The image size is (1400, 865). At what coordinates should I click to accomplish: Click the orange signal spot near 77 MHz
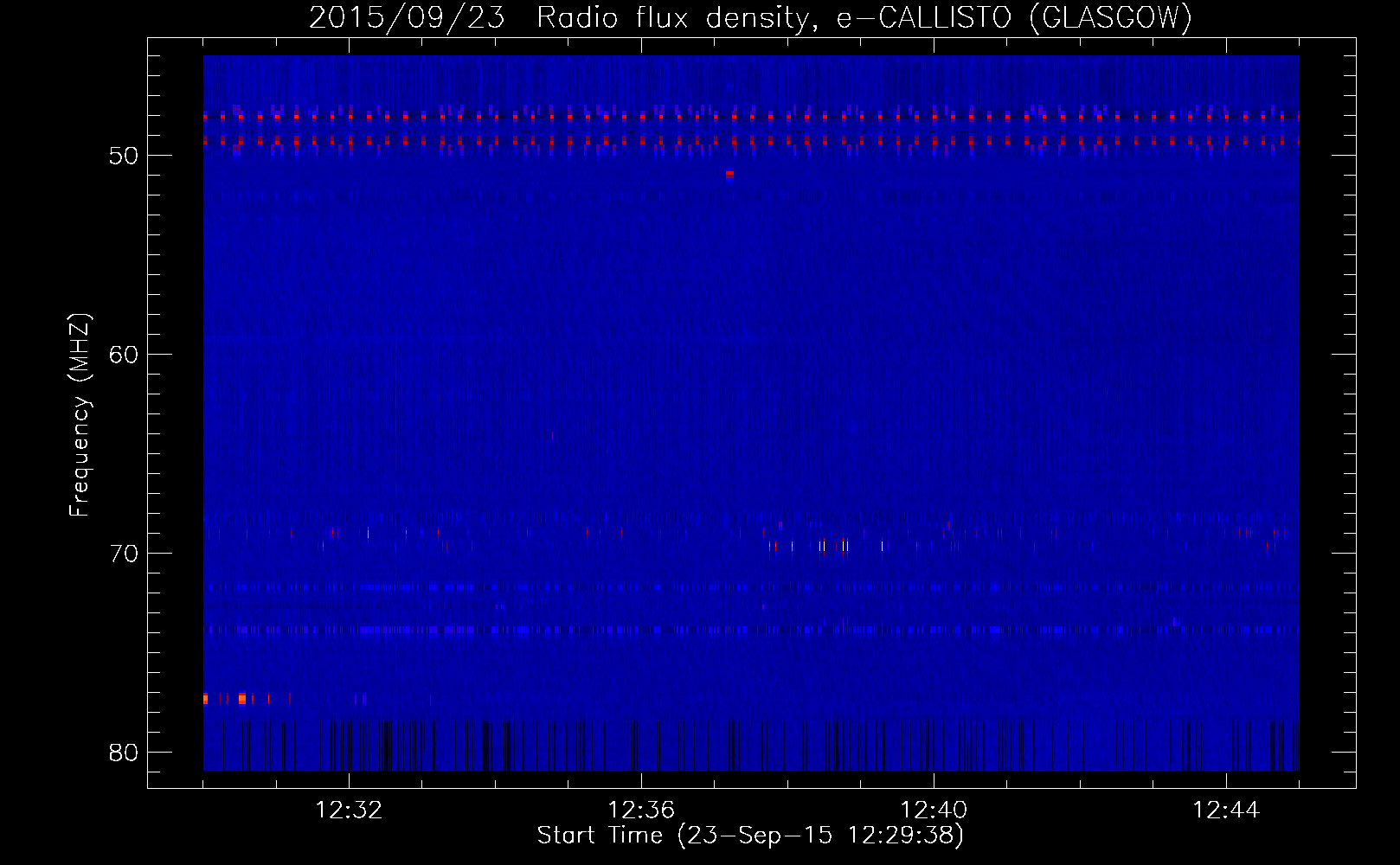241,698
